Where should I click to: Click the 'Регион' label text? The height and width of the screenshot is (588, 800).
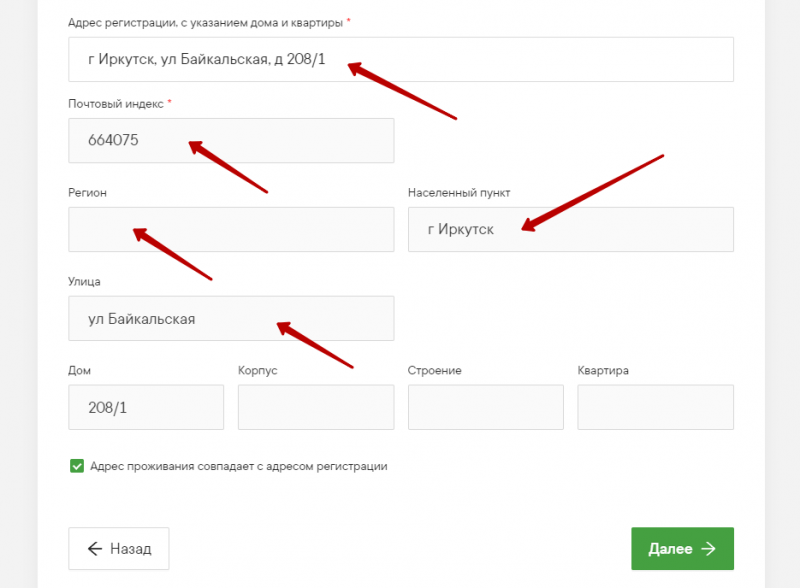pyautogui.click(x=87, y=192)
